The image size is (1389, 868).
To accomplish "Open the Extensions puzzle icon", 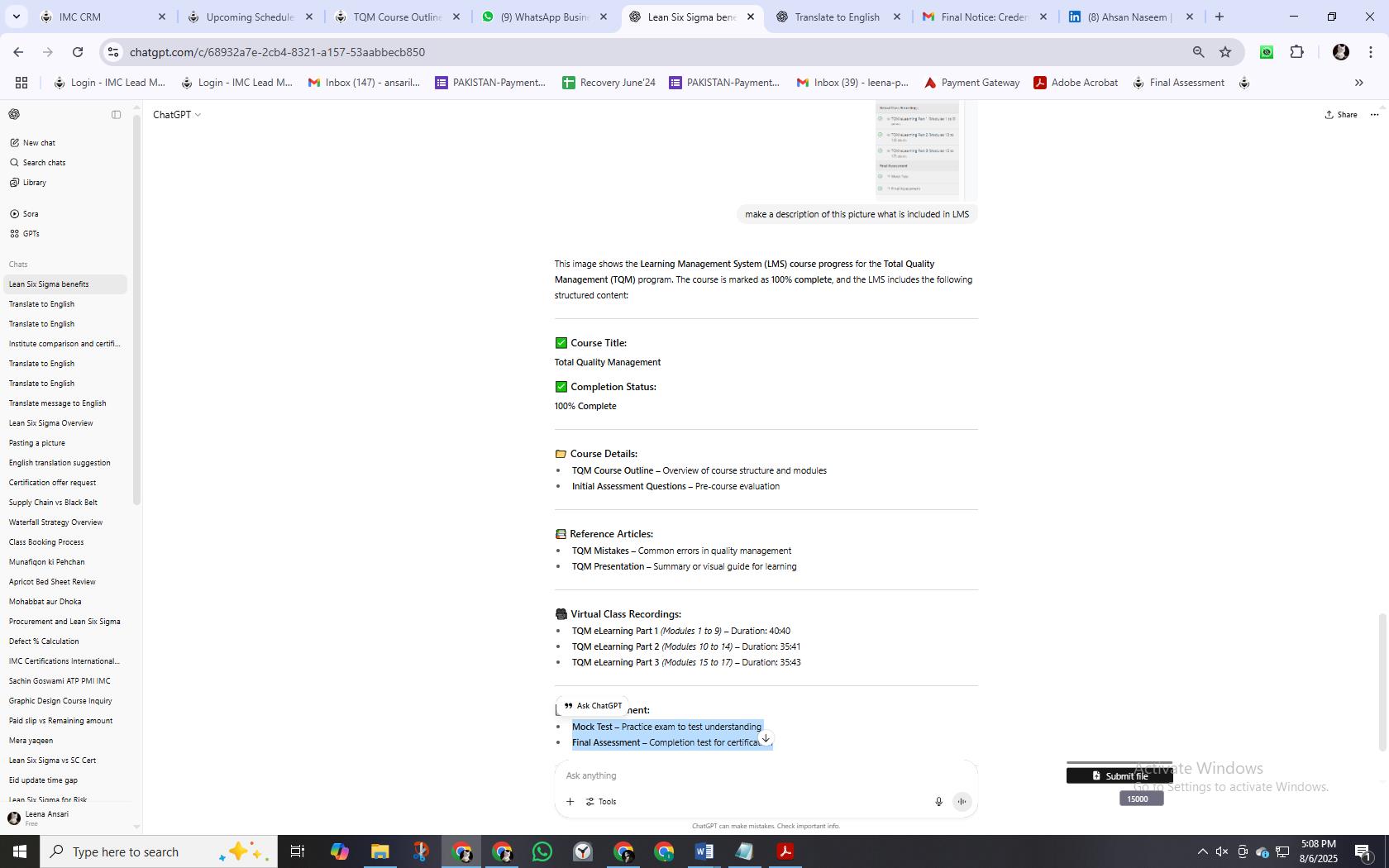I will (x=1296, y=51).
